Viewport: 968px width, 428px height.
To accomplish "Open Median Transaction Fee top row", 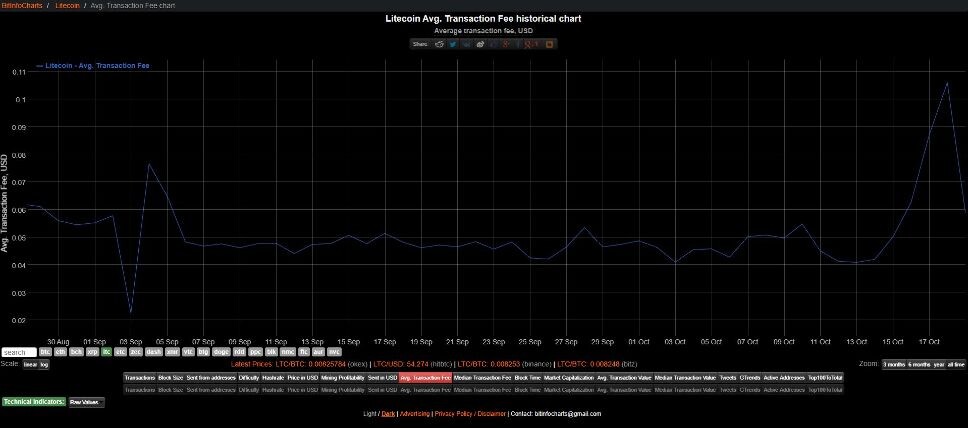I will (x=482, y=377).
